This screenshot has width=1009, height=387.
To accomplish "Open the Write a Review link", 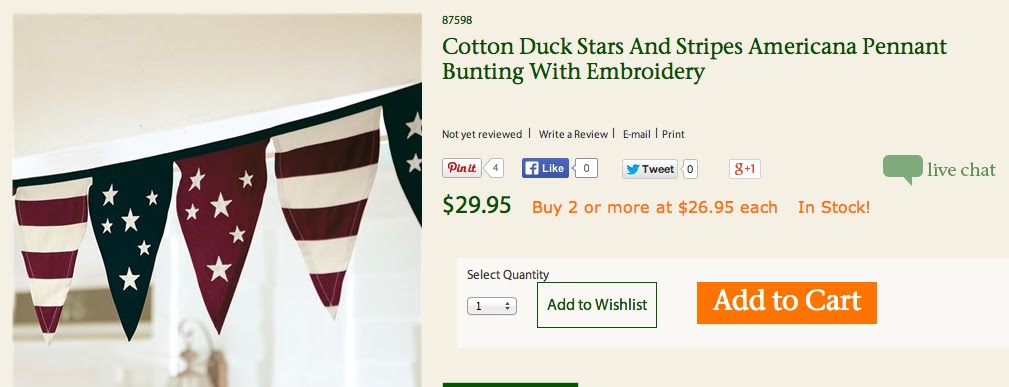I will (573, 135).
